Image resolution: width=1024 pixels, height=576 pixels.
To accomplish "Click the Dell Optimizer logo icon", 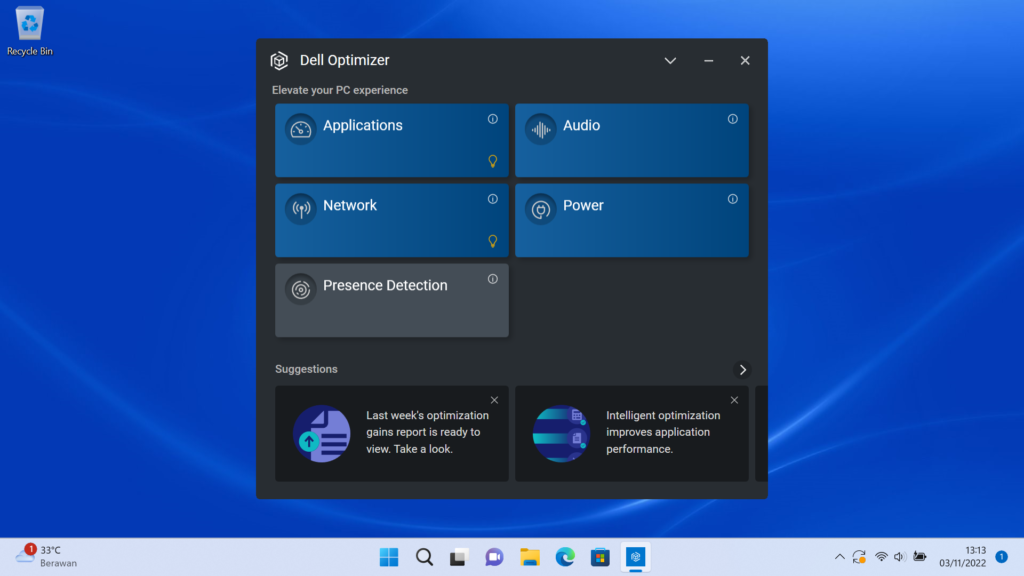I will pyautogui.click(x=280, y=61).
